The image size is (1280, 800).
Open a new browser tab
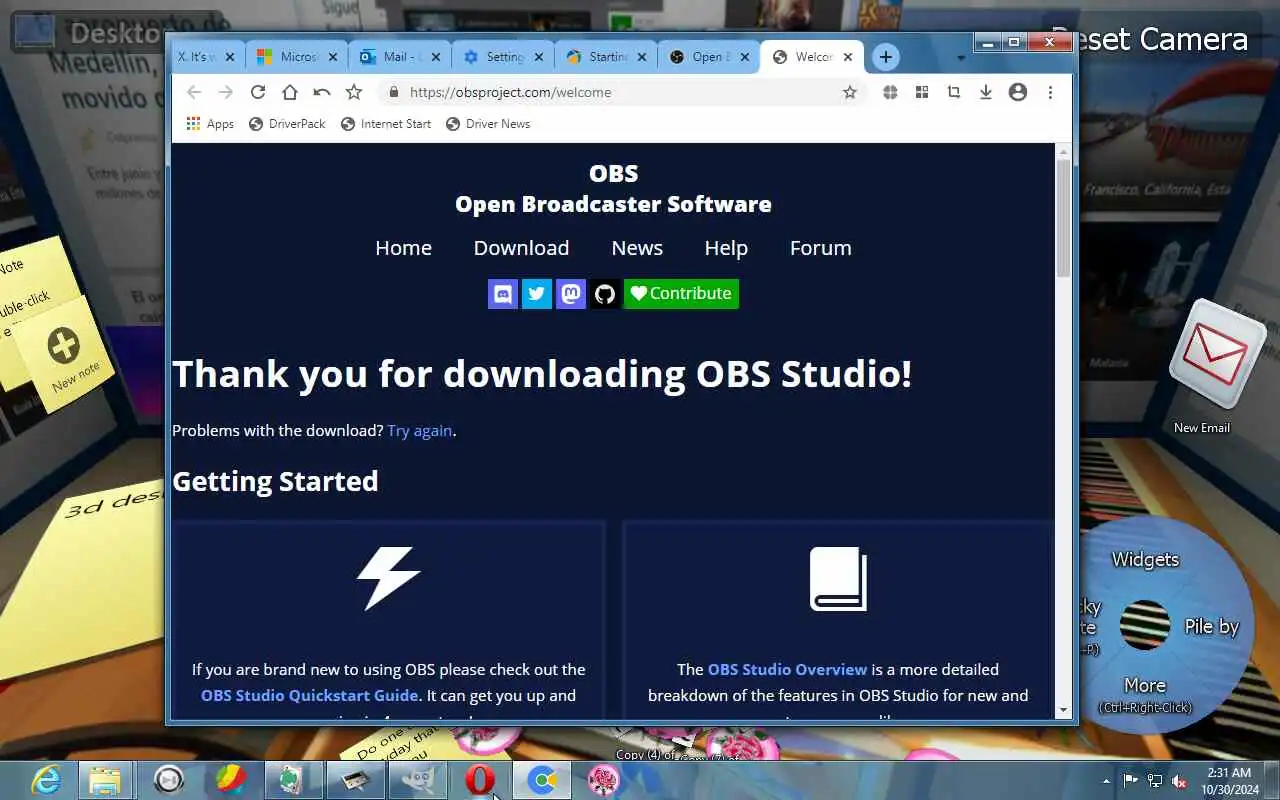tap(885, 57)
